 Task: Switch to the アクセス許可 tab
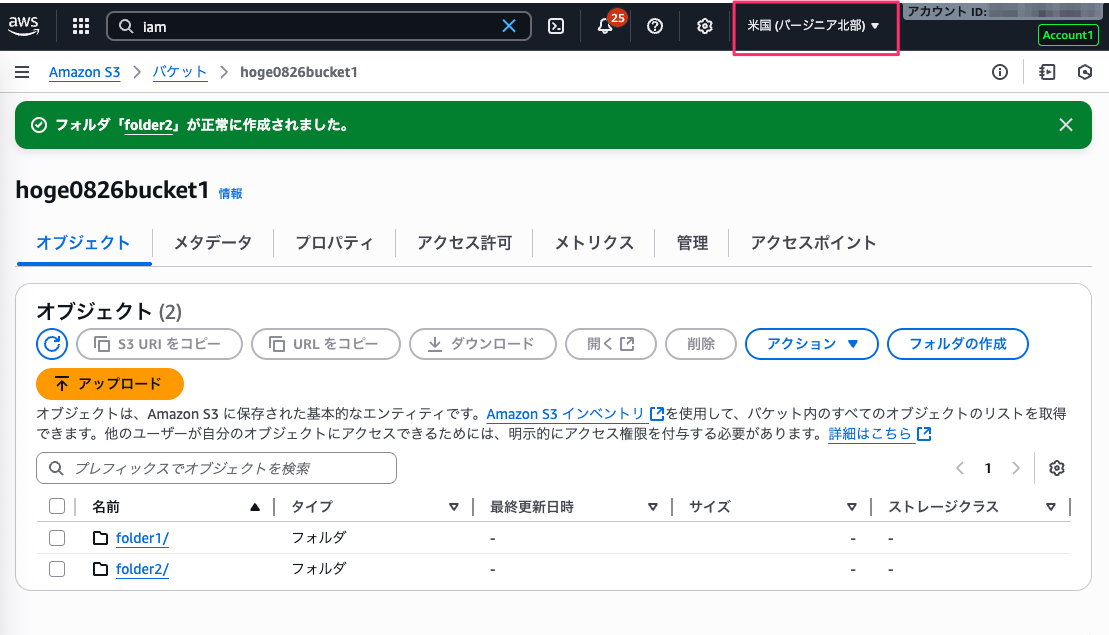click(465, 243)
